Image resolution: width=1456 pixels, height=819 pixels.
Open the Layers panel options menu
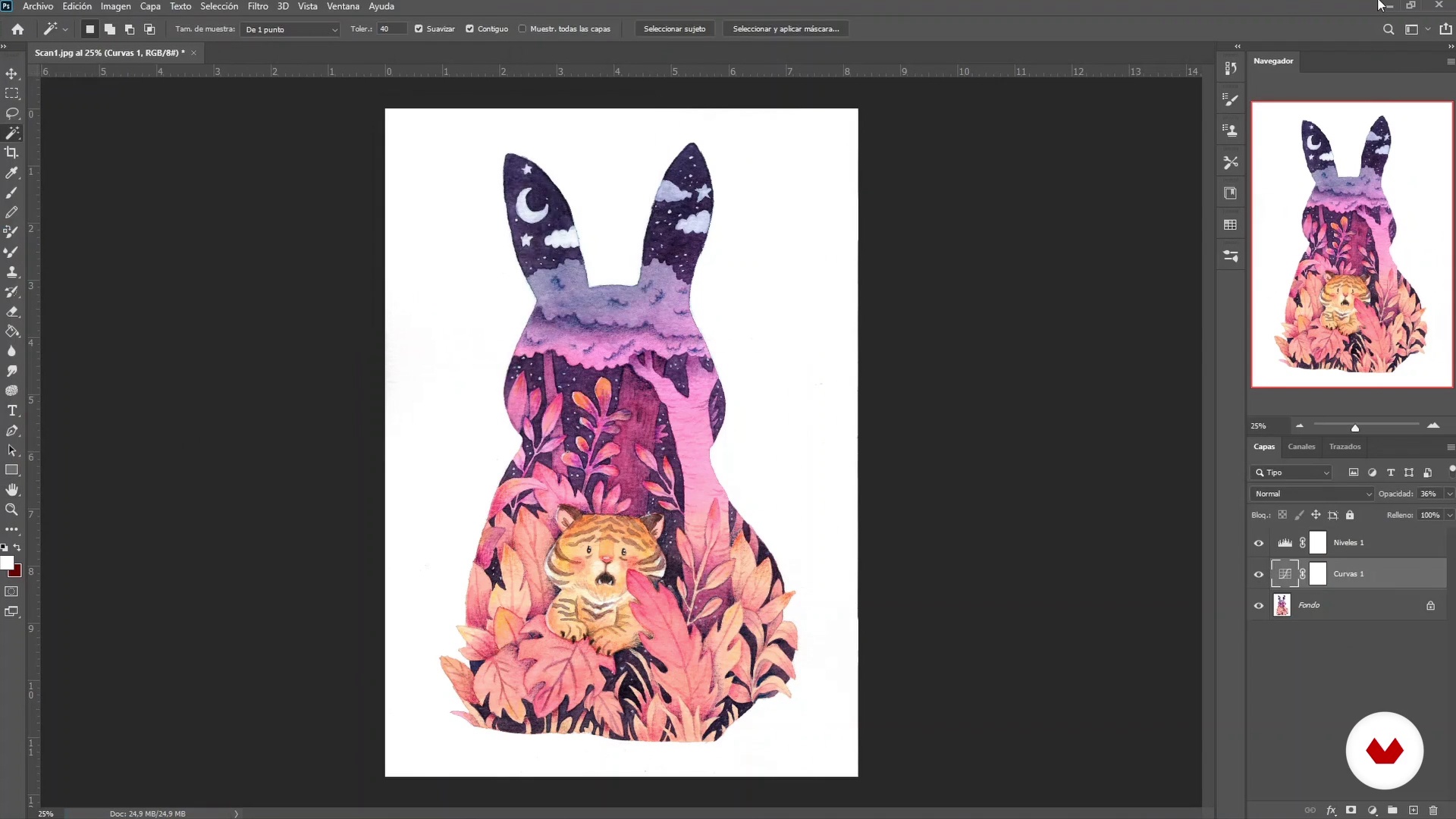pyautogui.click(x=1450, y=447)
